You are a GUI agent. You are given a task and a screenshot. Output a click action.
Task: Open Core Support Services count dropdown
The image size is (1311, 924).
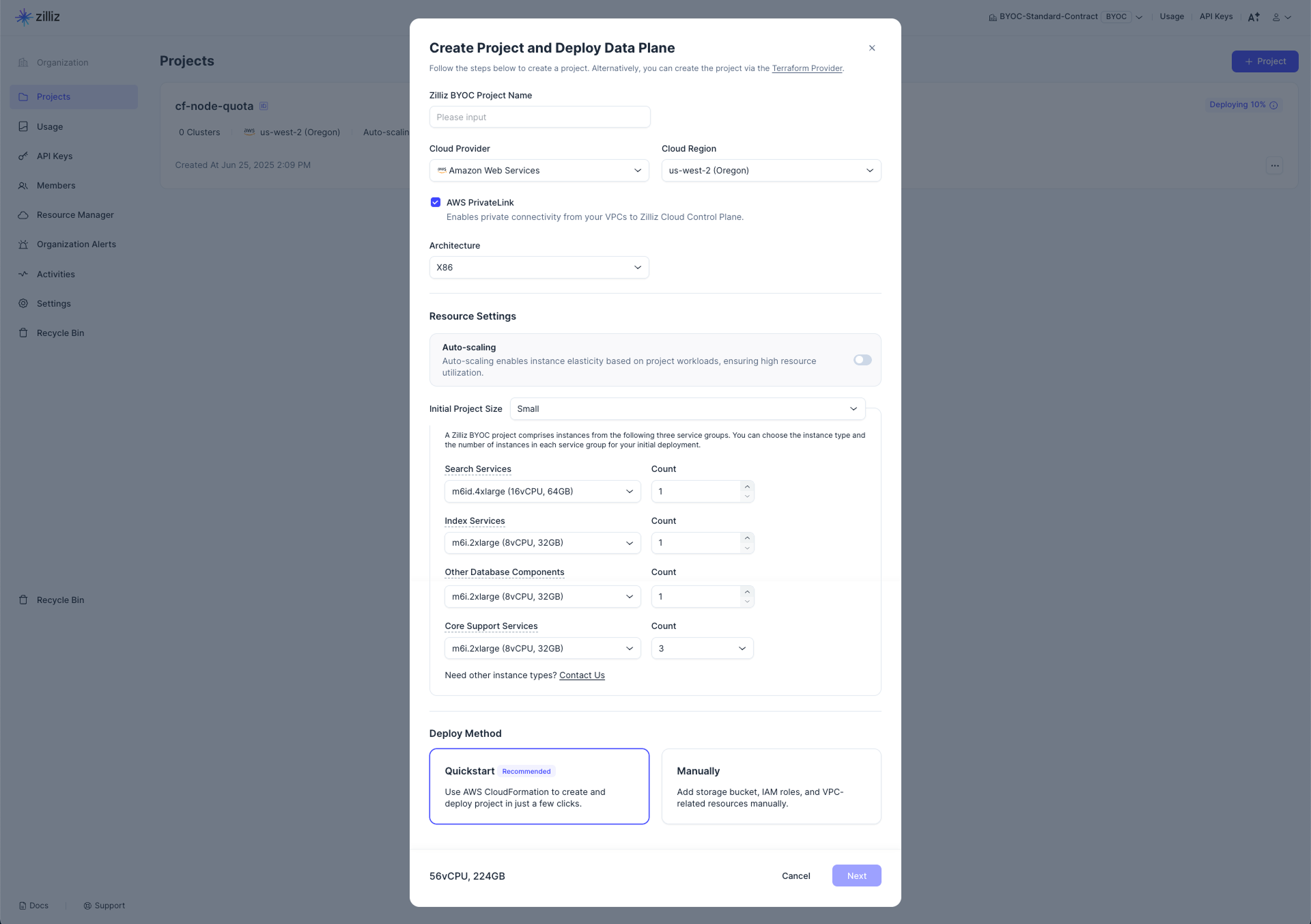pyautogui.click(x=702, y=648)
